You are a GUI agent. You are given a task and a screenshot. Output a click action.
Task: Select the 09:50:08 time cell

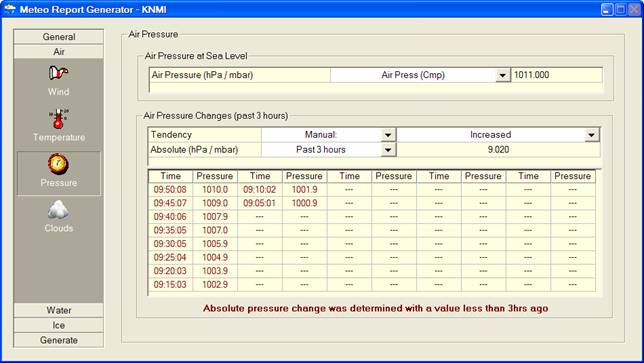pyautogui.click(x=170, y=190)
